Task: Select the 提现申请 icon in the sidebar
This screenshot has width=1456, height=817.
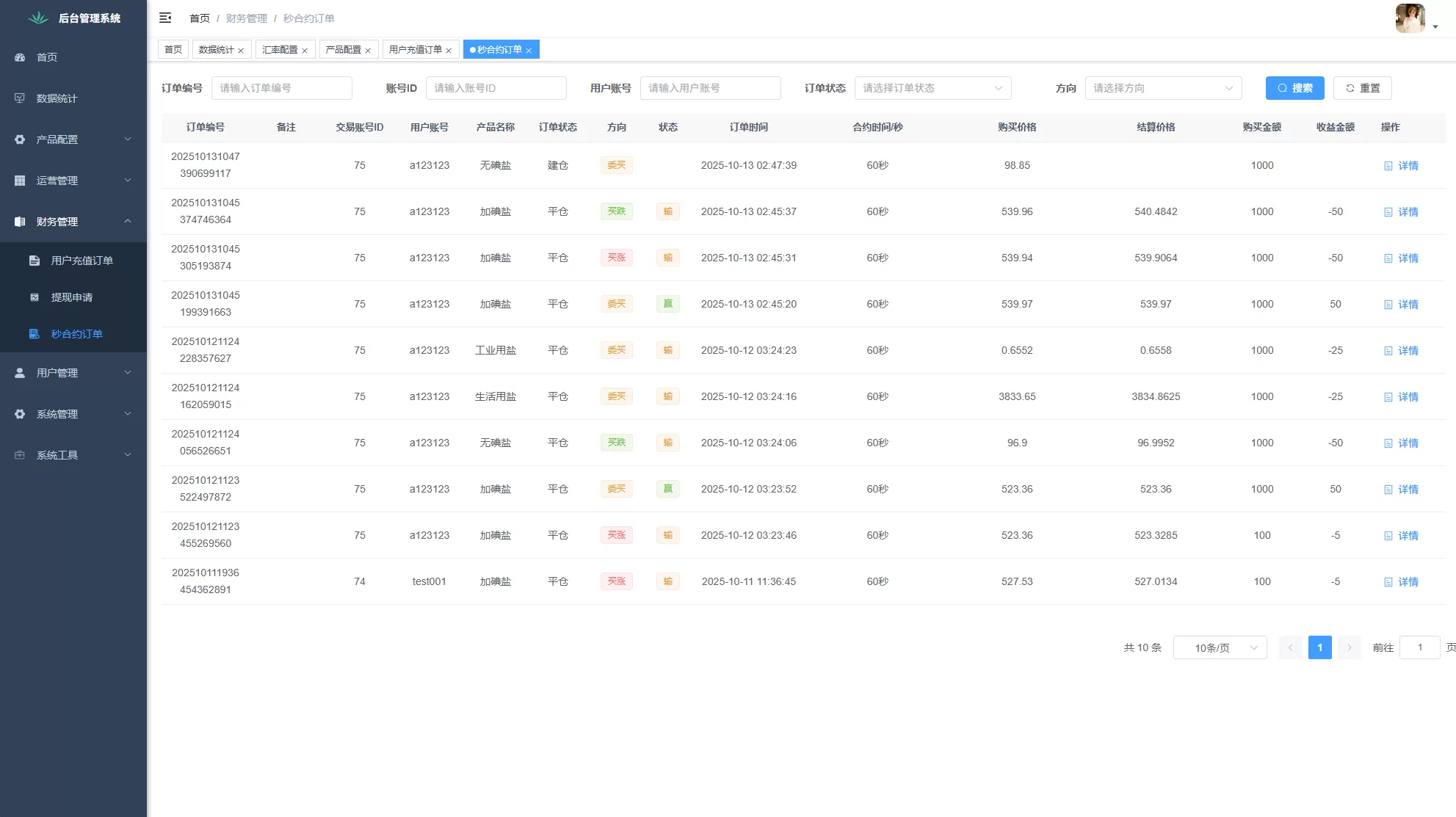Action: pos(33,297)
